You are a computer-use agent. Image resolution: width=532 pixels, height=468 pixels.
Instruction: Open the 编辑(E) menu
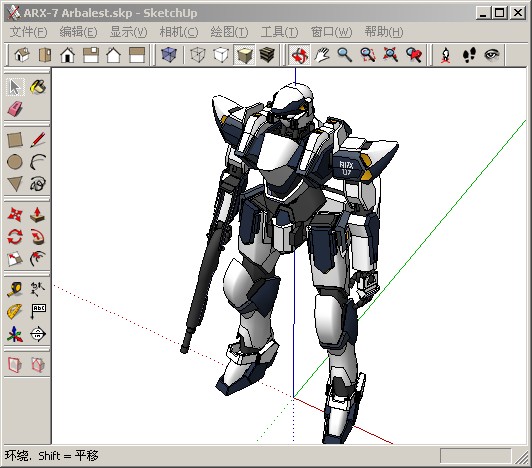[x=78, y=32]
